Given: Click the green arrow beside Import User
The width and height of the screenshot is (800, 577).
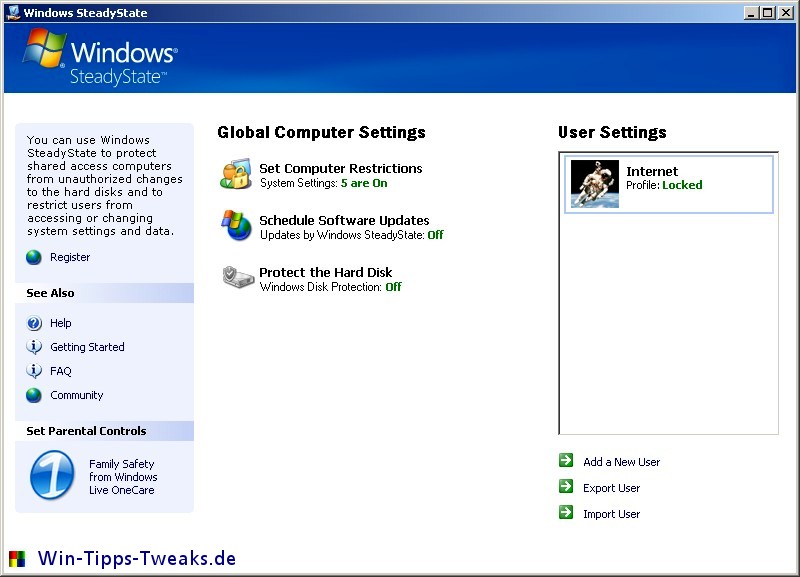Looking at the screenshot, I should tap(566, 512).
